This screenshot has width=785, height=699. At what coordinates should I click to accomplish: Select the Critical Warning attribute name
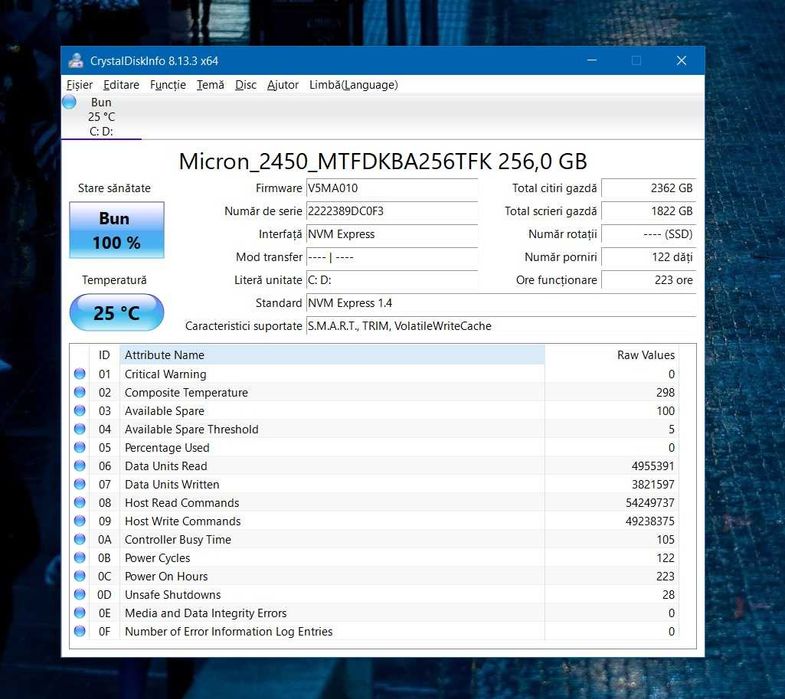tap(165, 374)
